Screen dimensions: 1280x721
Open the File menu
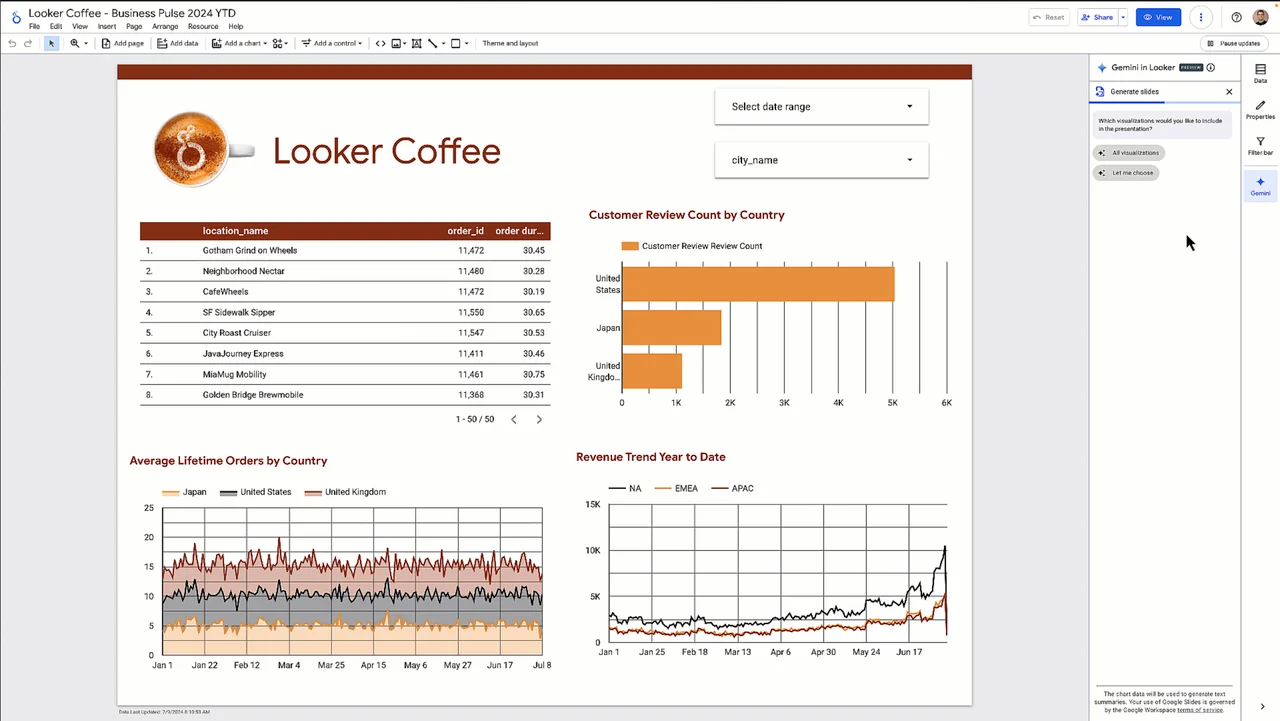click(34, 27)
